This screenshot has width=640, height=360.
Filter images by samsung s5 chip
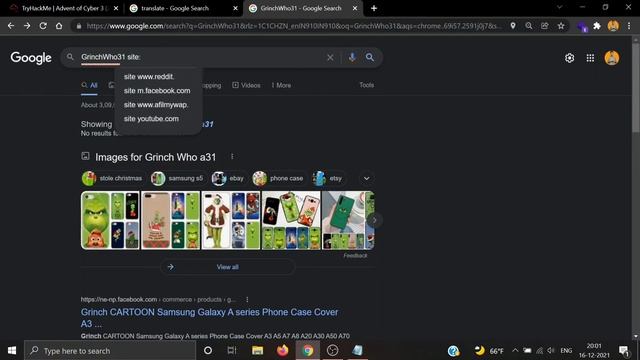click(x=177, y=178)
